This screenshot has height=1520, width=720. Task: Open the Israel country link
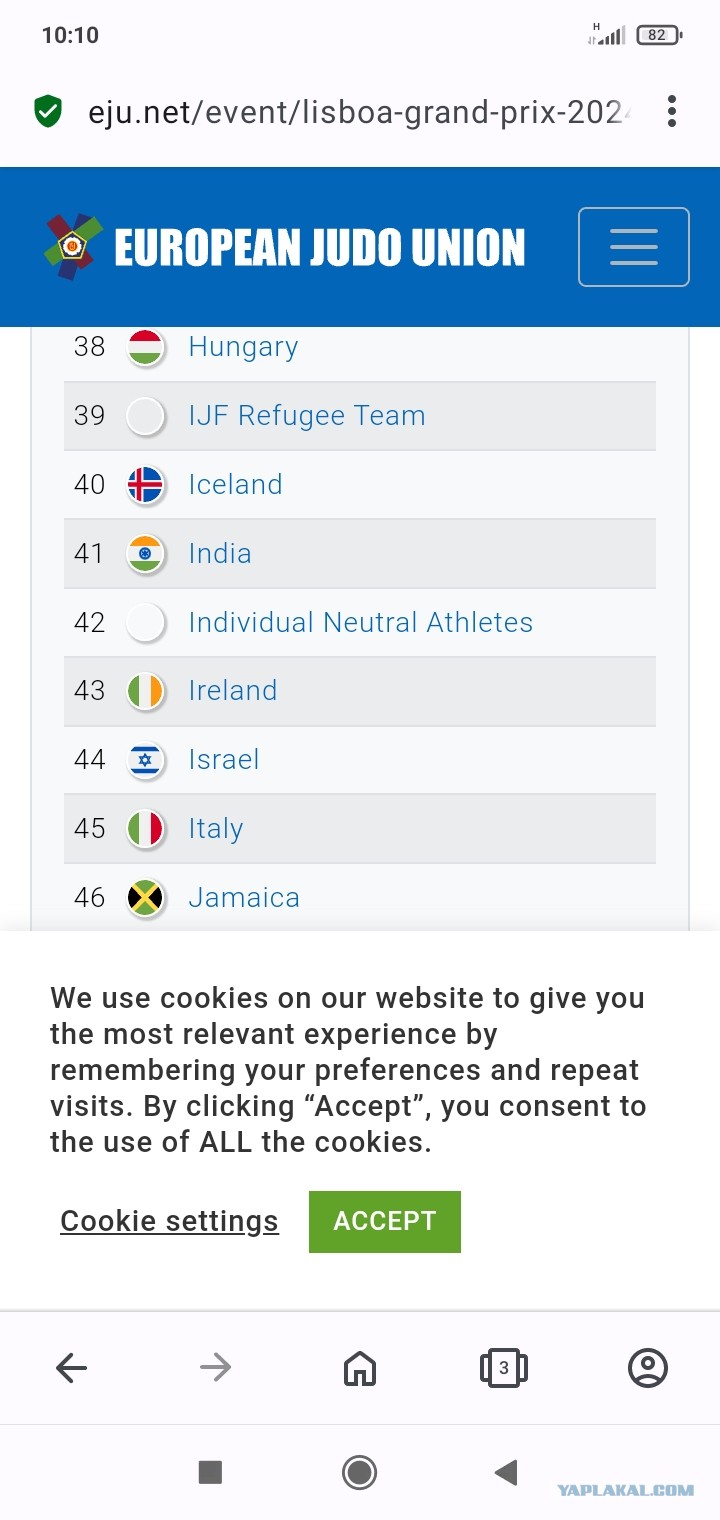(224, 760)
